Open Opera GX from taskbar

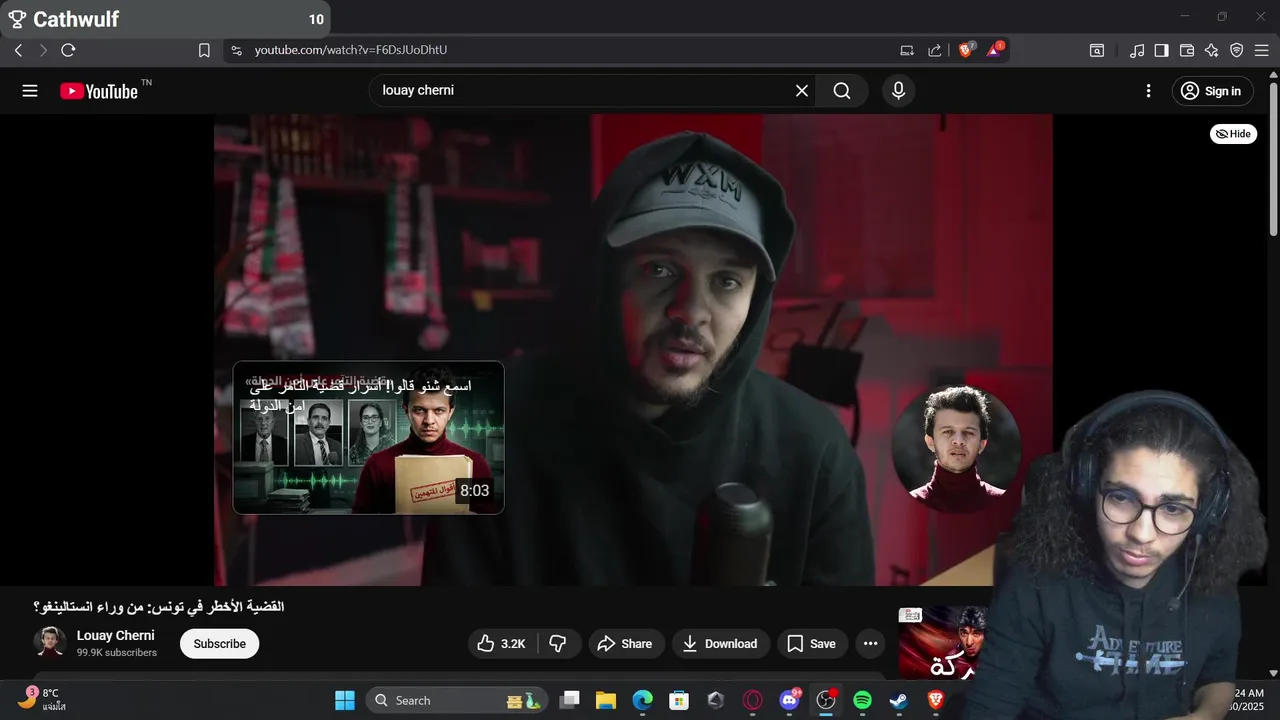point(752,700)
